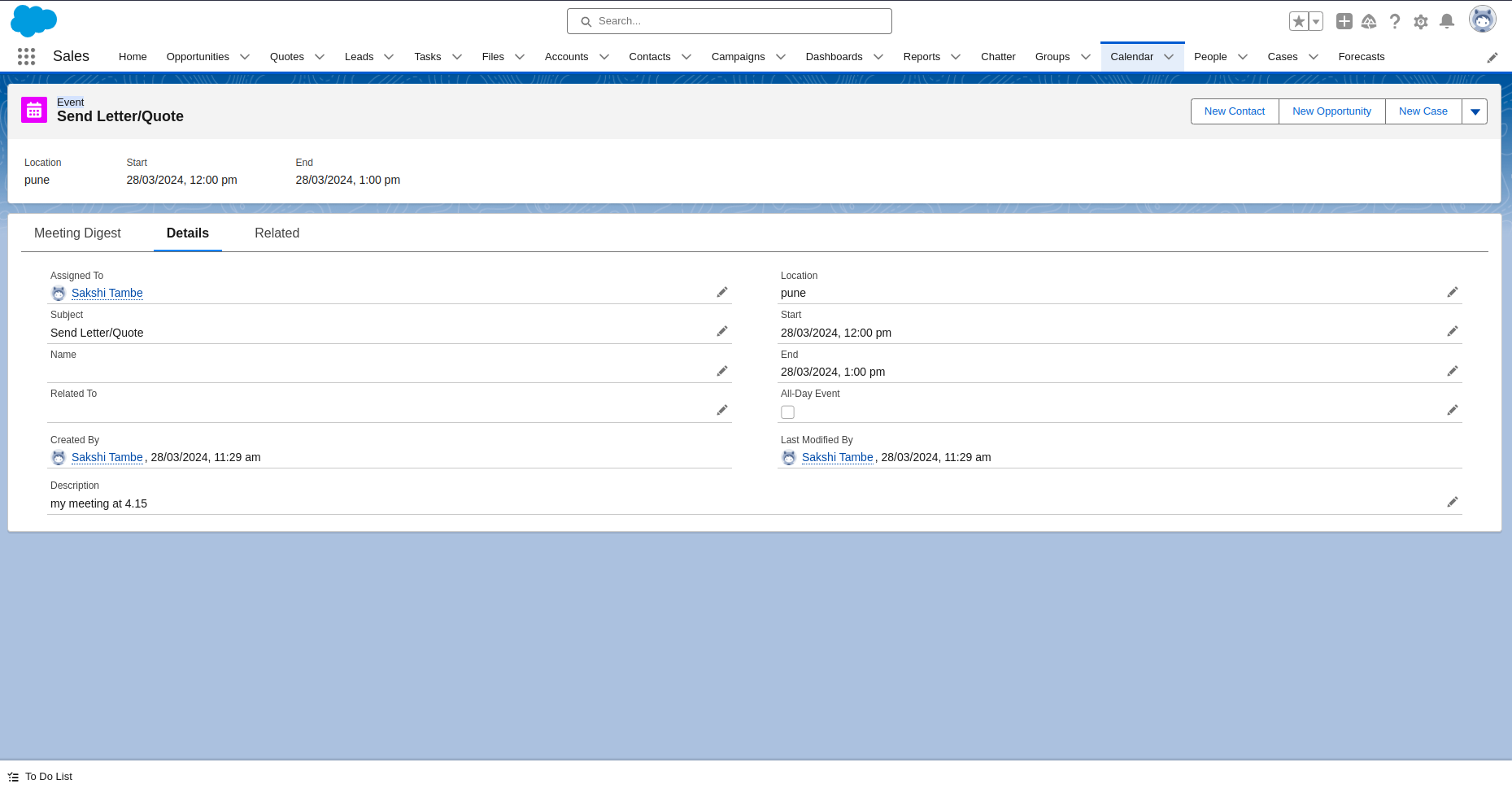The width and height of the screenshot is (1512, 793).
Task: Edit the Subject field pencil
Action: tap(722, 331)
